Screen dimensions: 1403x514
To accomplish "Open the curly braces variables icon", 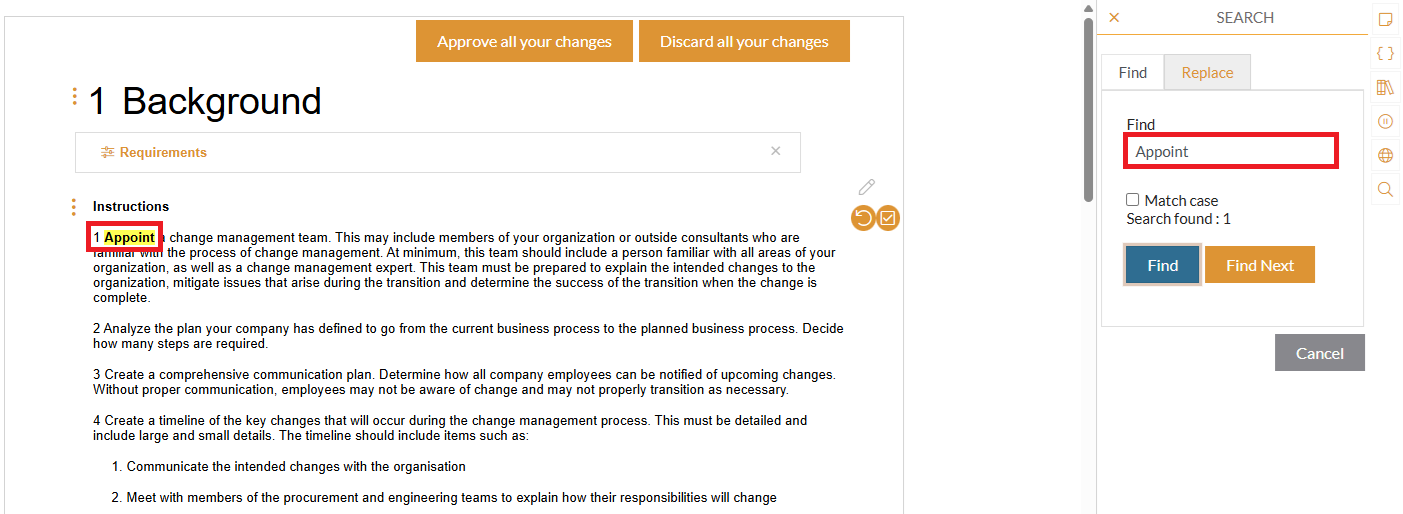I will click(1385, 53).
